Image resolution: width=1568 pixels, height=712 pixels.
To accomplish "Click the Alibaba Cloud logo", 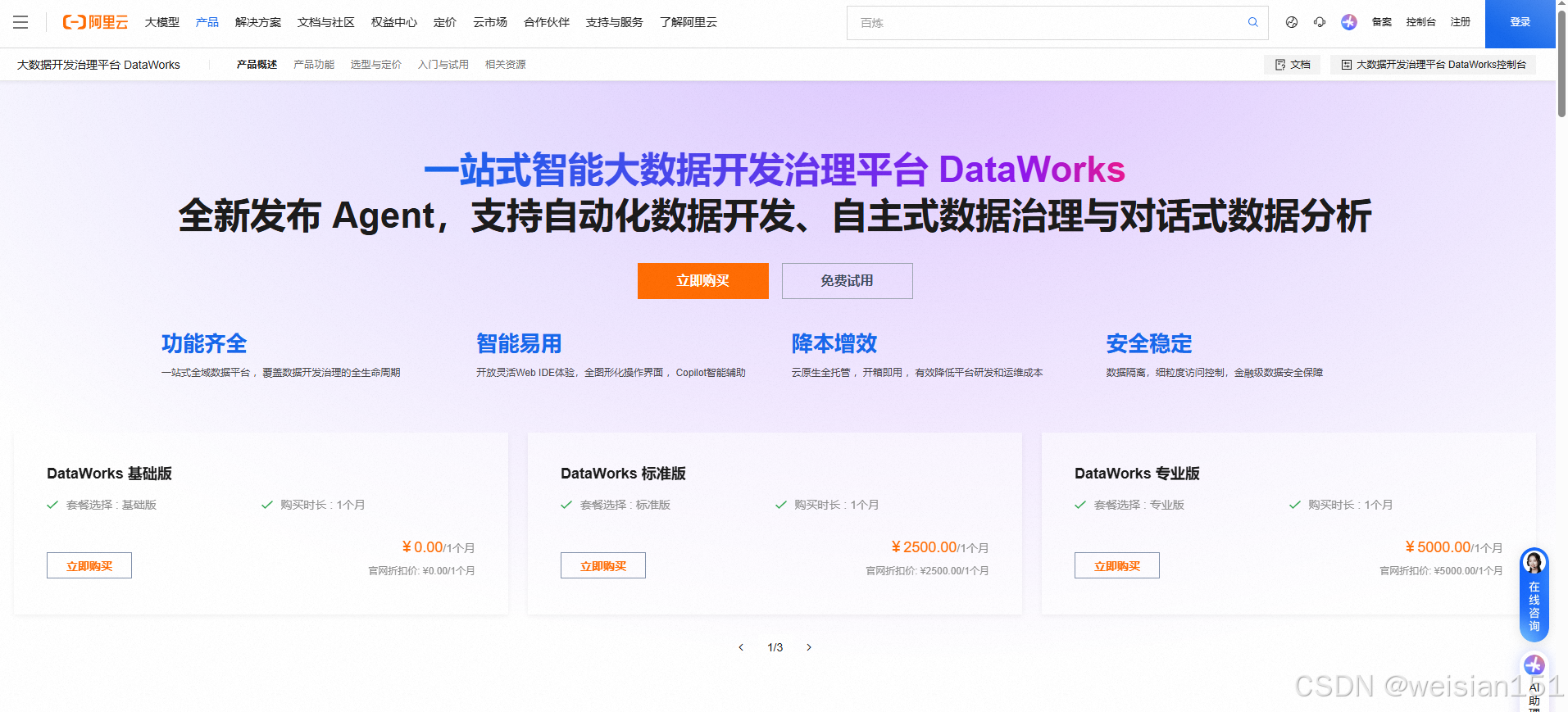I will click(95, 22).
